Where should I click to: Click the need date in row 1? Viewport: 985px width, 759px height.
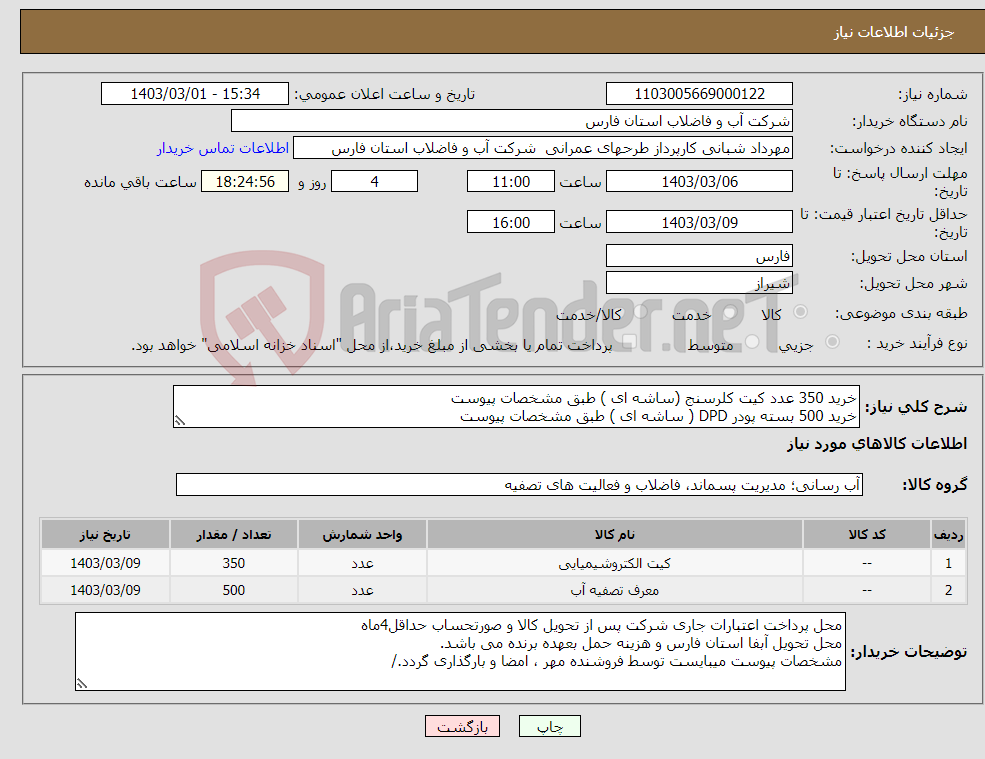point(106,563)
